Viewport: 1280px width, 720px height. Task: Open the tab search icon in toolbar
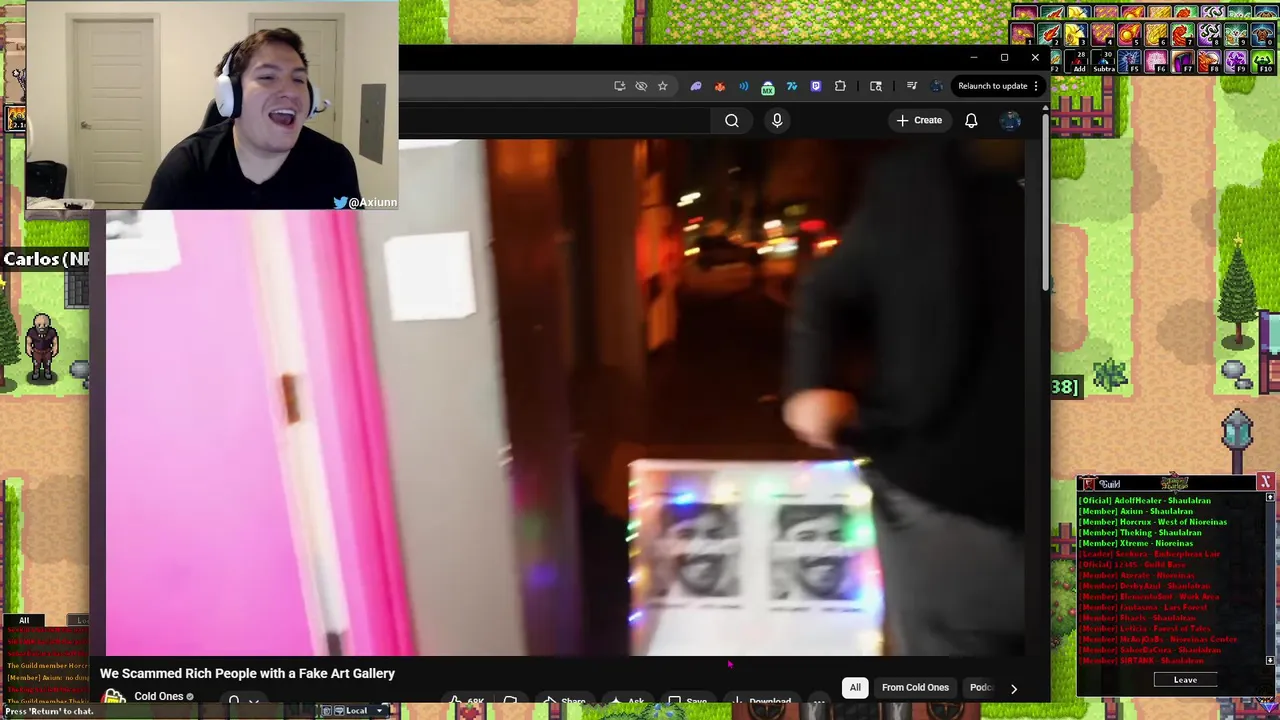pyautogui.click(x=876, y=86)
